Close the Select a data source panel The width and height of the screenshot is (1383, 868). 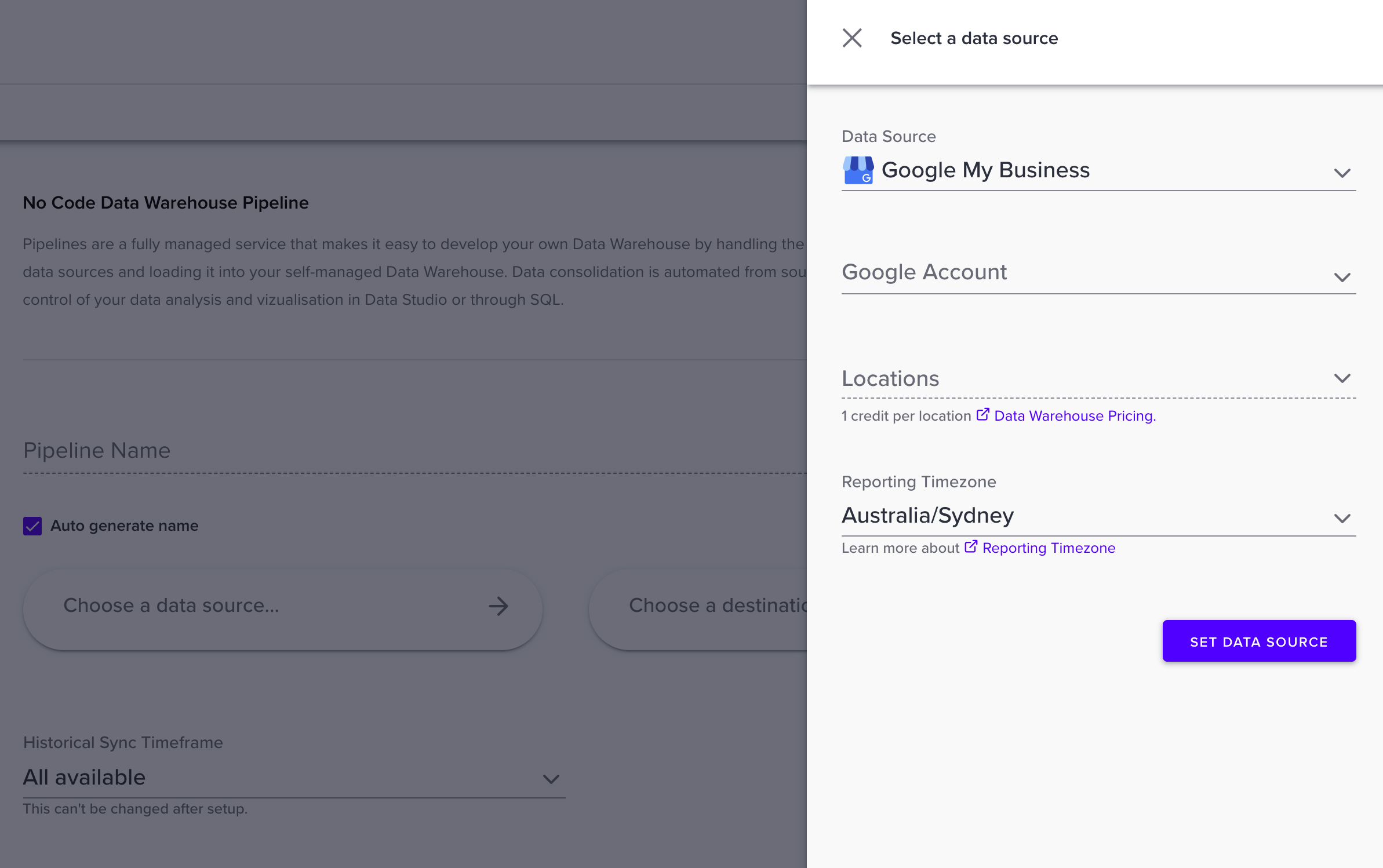tap(852, 38)
